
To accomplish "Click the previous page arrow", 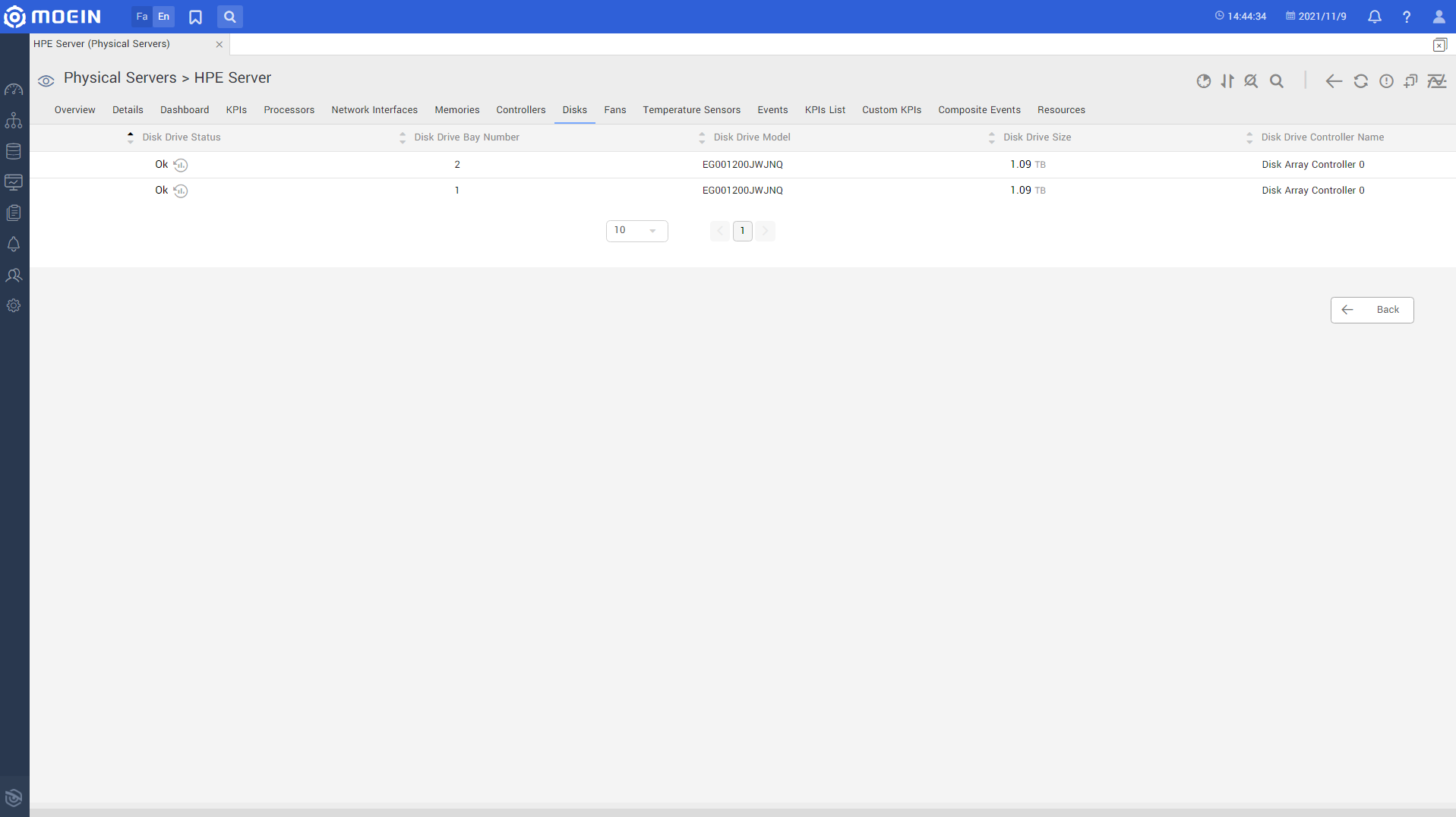I will (719, 231).
